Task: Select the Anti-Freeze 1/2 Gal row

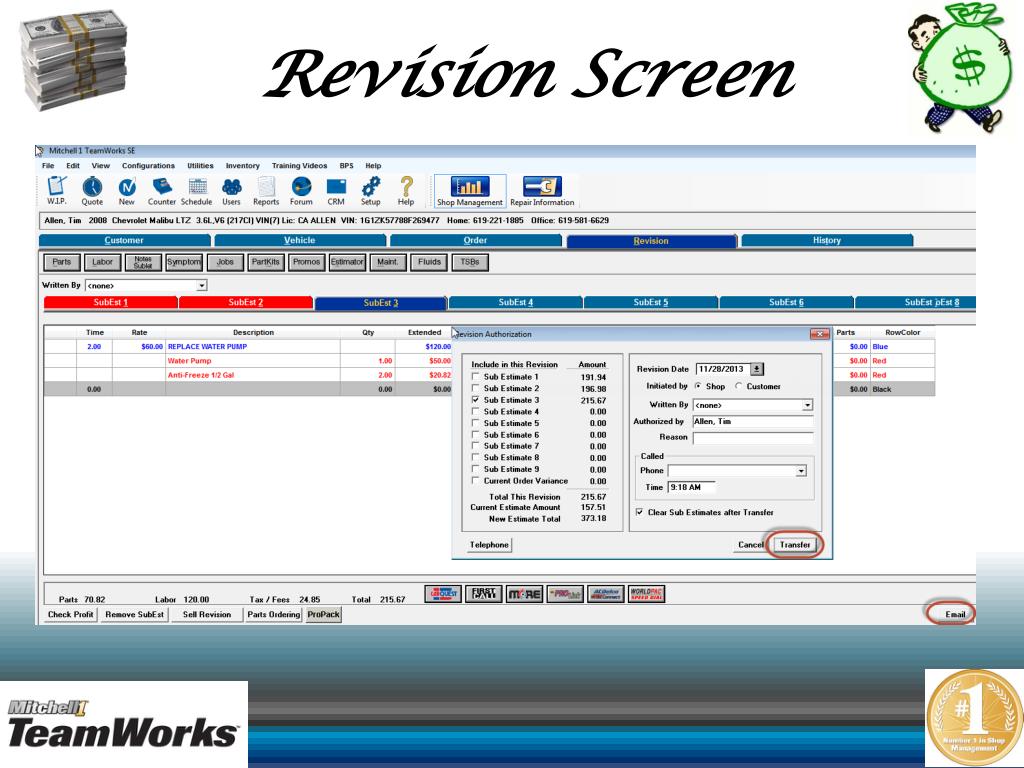Action: pos(249,375)
